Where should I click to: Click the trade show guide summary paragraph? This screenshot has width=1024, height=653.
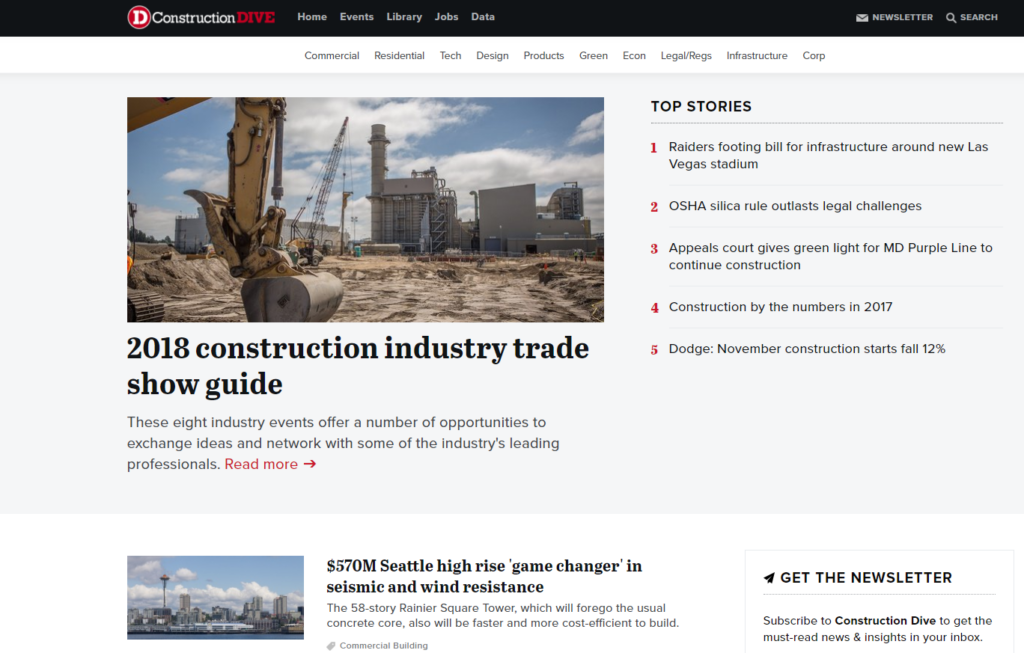[343, 443]
